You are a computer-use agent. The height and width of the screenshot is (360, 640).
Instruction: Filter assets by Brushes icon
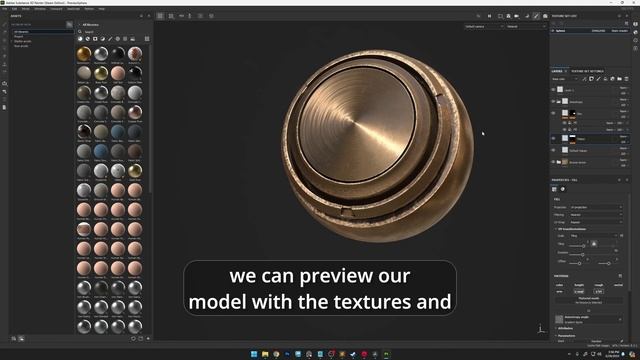point(110,39)
